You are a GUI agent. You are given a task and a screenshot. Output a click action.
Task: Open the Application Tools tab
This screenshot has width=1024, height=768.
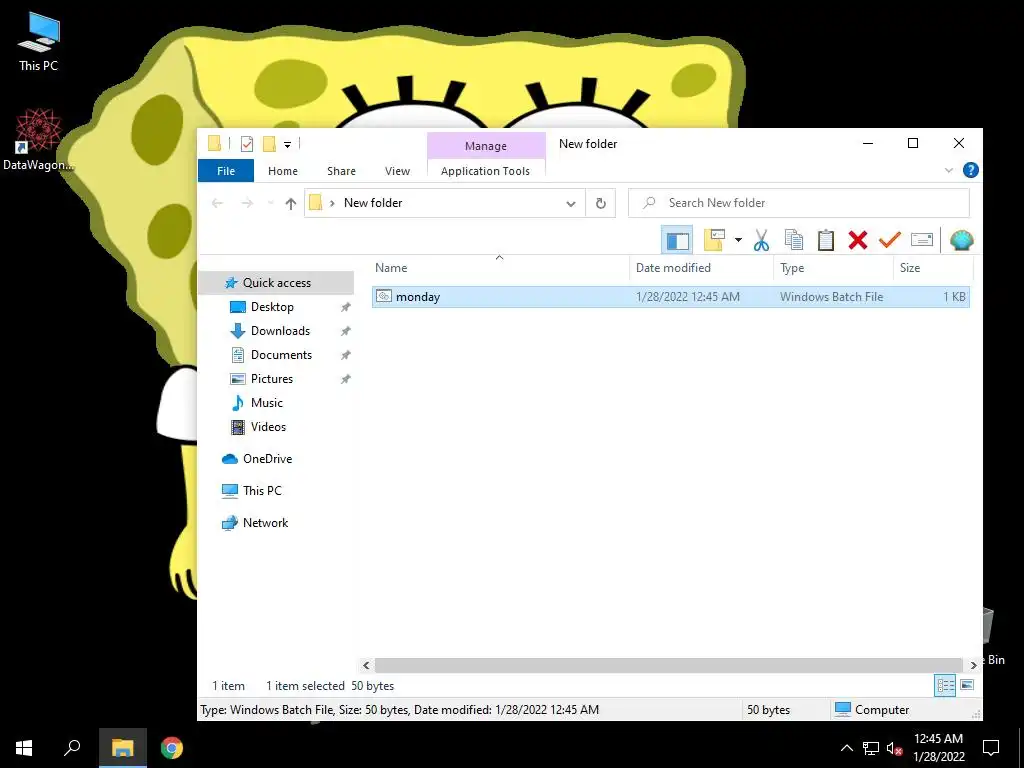(x=485, y=171)
